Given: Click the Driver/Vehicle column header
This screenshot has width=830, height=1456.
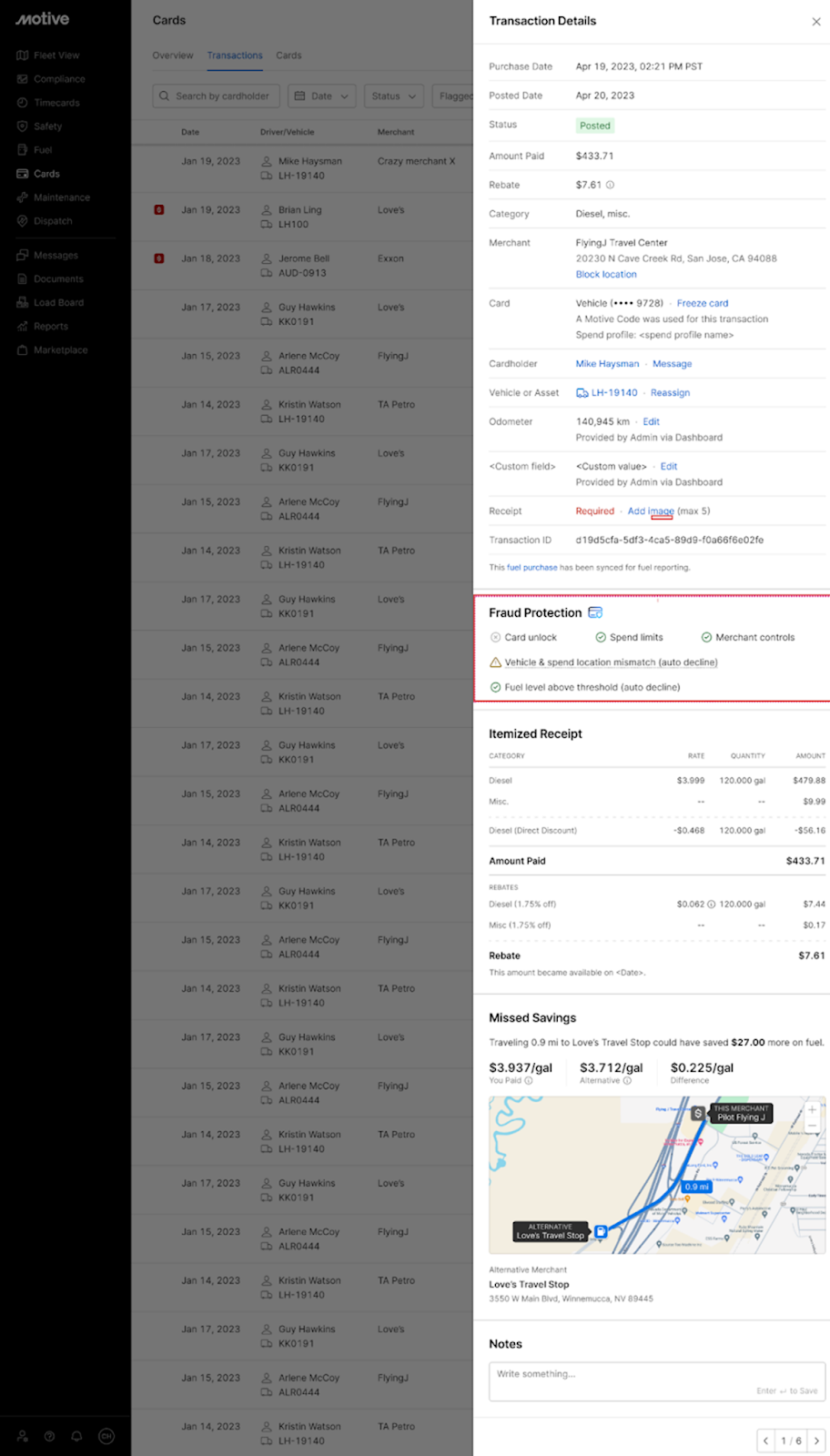Looking at the screenshot, I should pyautogui.click(x=287, y=132).
